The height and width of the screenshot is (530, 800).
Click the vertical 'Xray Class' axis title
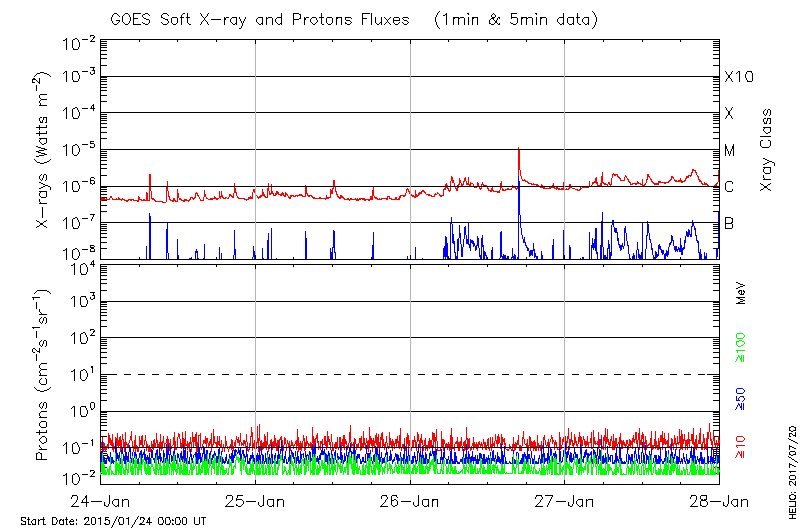(767, 149)
